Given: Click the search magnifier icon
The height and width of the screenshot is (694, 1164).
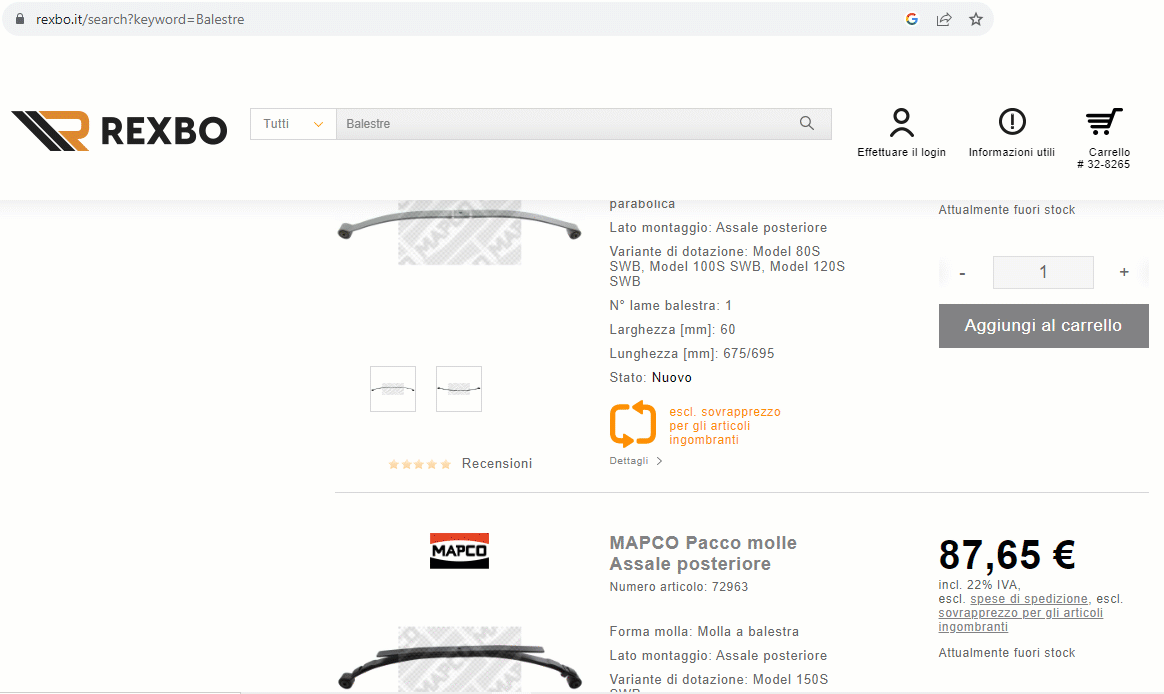Looking at the screenshot, I should coord(807,123).
